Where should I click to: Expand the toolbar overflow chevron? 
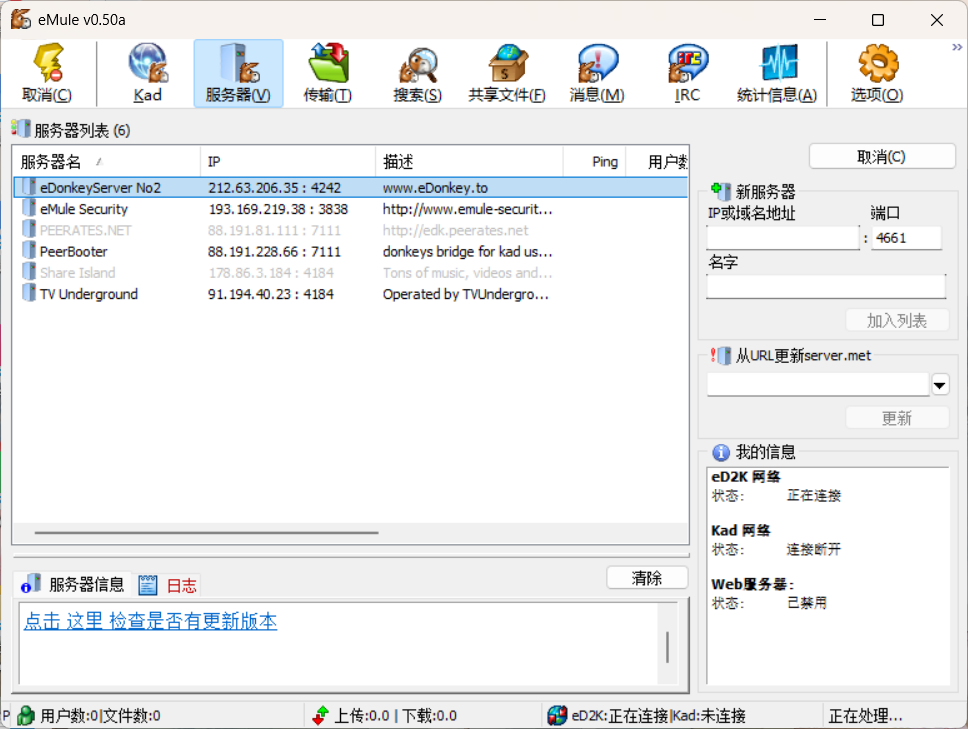[x=957, y=47]
